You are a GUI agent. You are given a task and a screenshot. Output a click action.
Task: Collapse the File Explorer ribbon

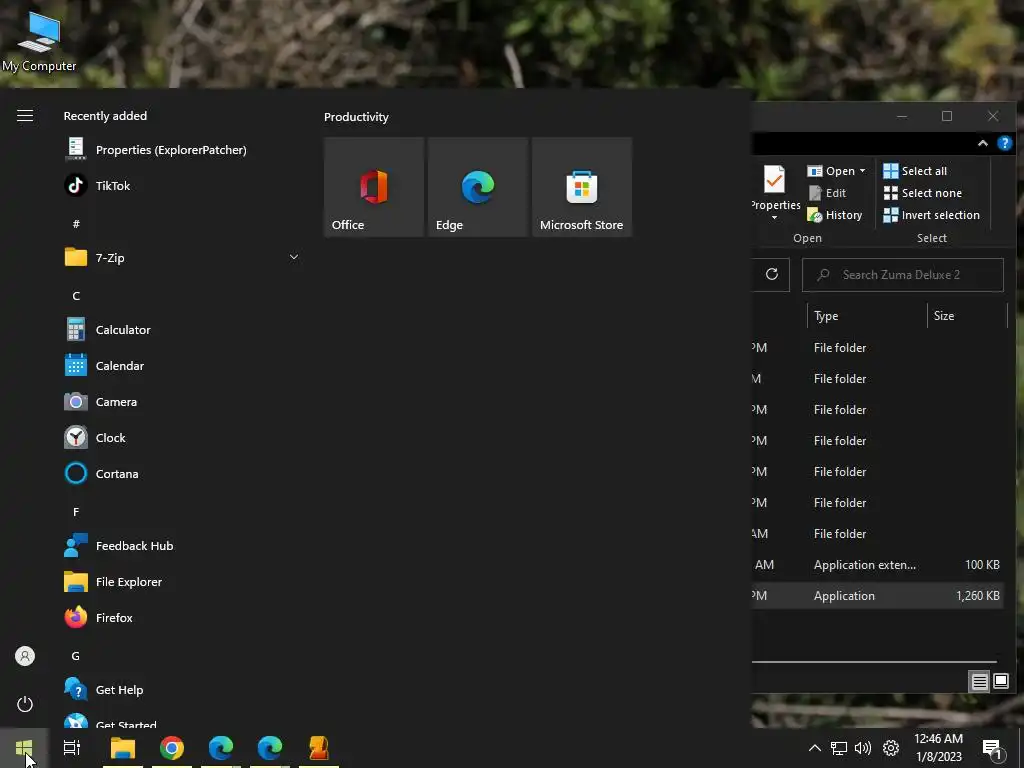click(982, 143)
